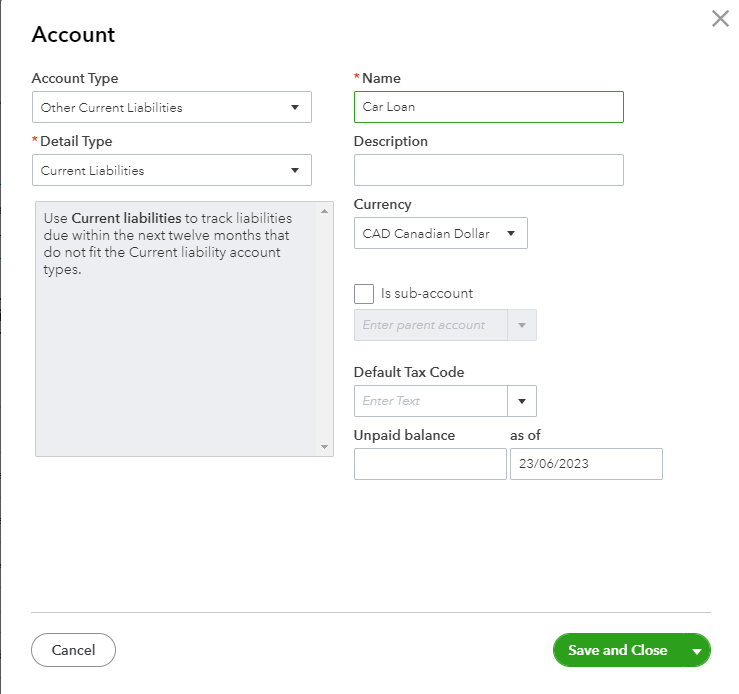Screen dimensions: 739x694
Task: Select the as of date field
Action: 586,464
